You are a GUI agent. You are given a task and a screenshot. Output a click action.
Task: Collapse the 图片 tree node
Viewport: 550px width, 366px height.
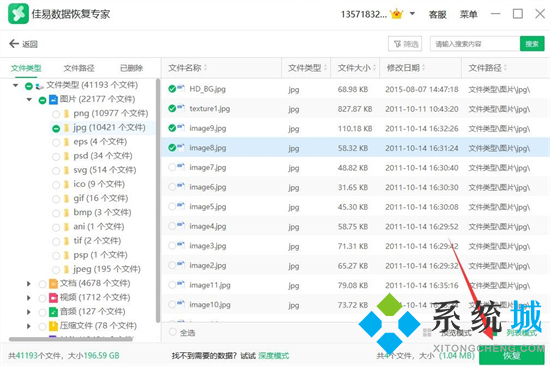click(29, 100)
